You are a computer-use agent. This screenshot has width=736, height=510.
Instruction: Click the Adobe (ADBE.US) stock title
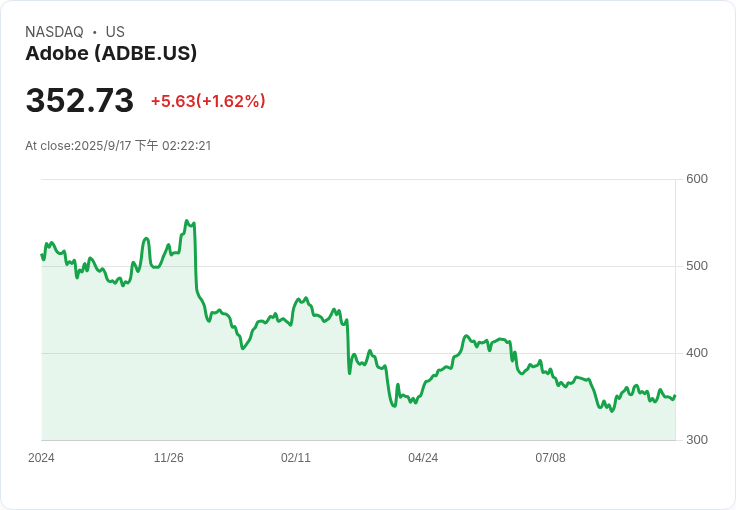pos(111,53)
